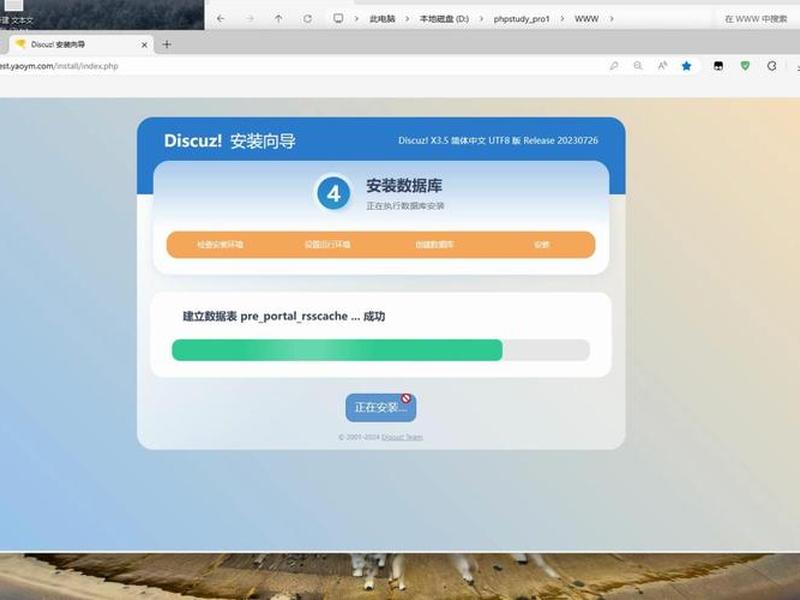This screenshot has width=800, height=600.
Task: Click the 创建数据库 step label
Action: (x=434, y=244)
